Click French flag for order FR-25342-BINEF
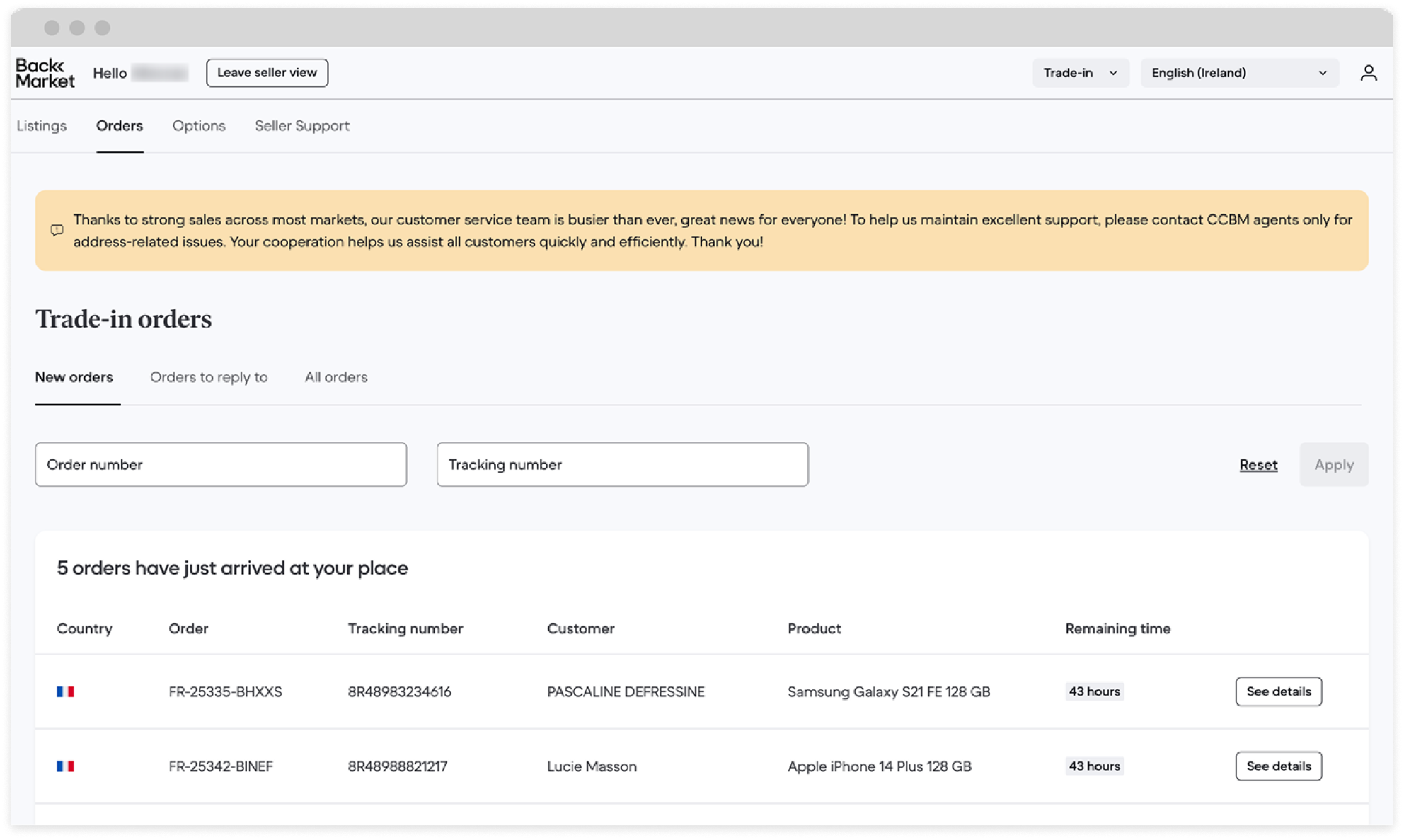The height and width of the screenshot is (840, 1404). point(66,766)
